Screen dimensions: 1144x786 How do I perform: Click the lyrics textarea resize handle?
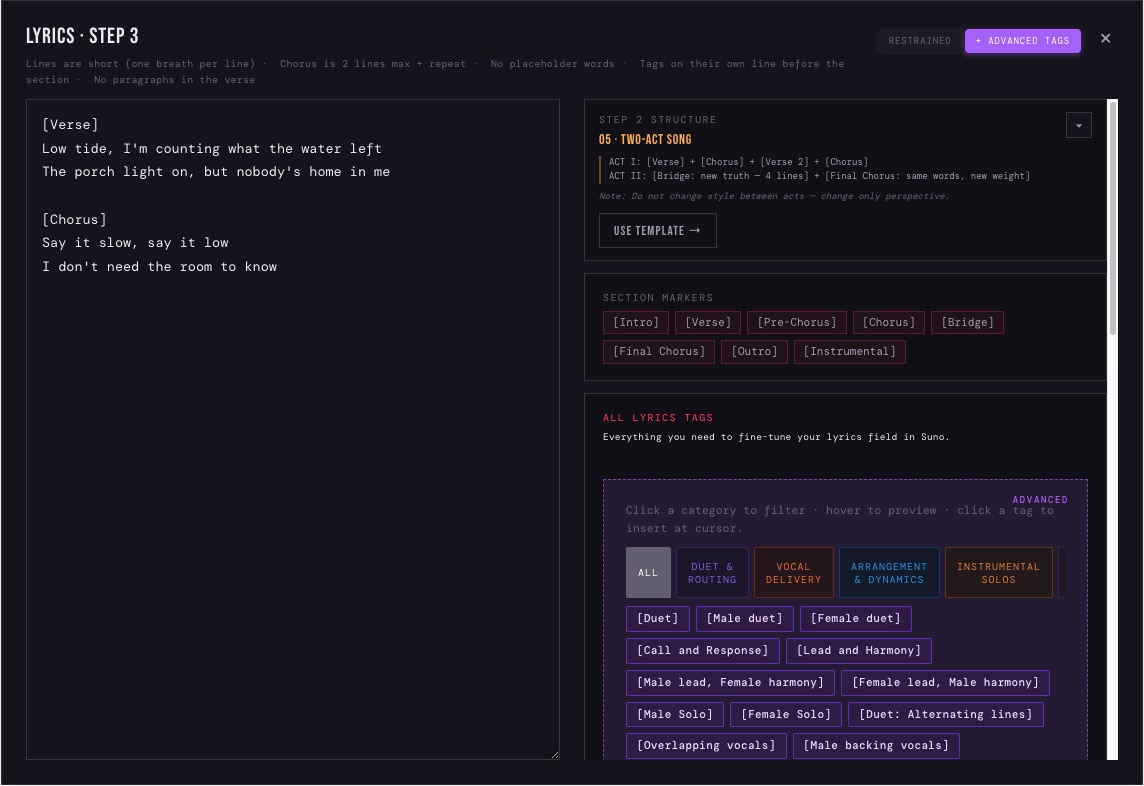coord(554,755)
